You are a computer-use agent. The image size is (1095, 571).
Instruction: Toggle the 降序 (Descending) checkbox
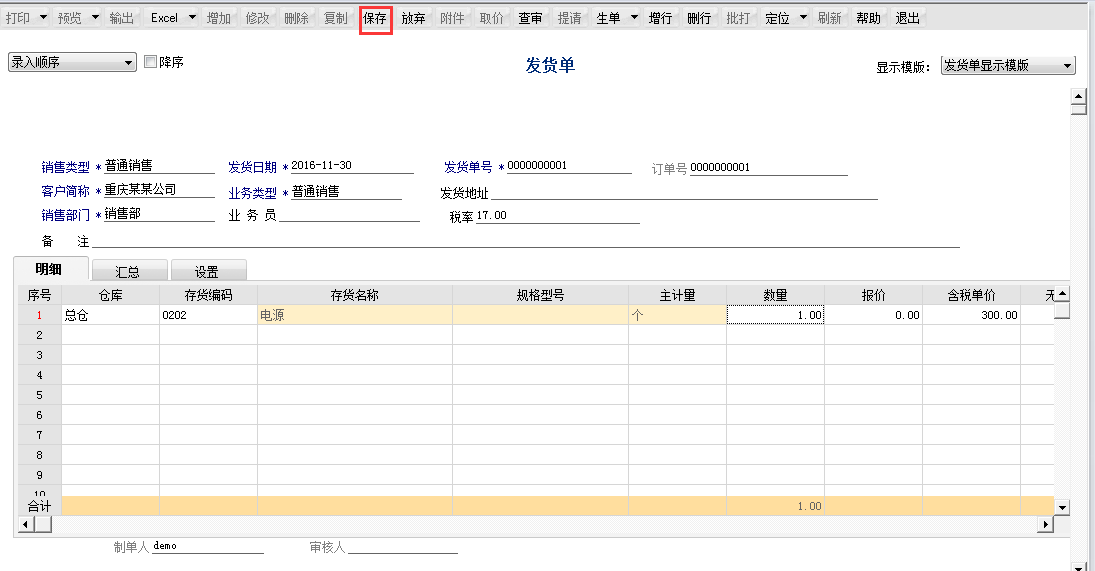point(151,62)
